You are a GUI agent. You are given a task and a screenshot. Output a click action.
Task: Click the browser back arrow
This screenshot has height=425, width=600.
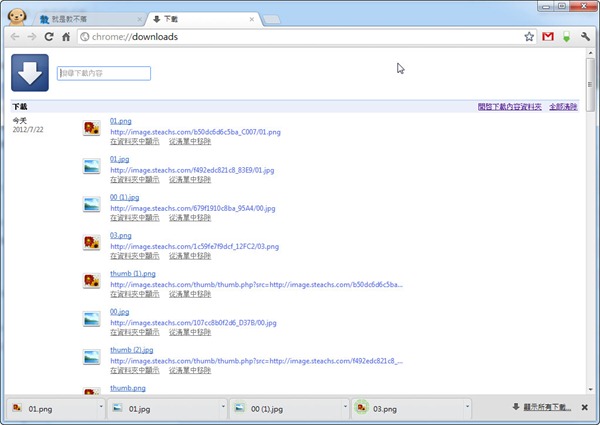coord(15,37)
